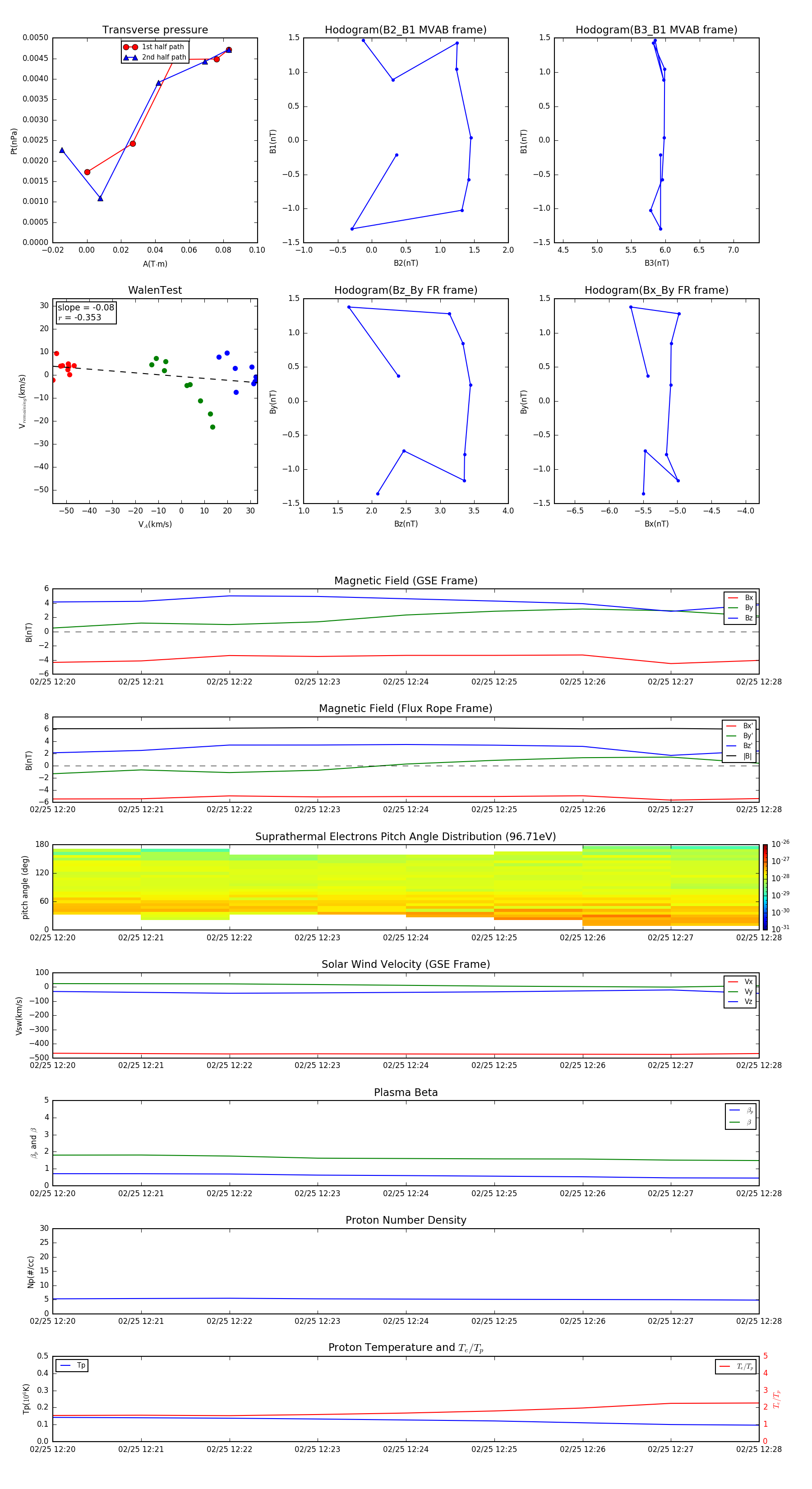Click 'Hodogram(B2_B1 MVAB frame)' title
Viewport: 812px width, 1489px height.
coord(406,30)
